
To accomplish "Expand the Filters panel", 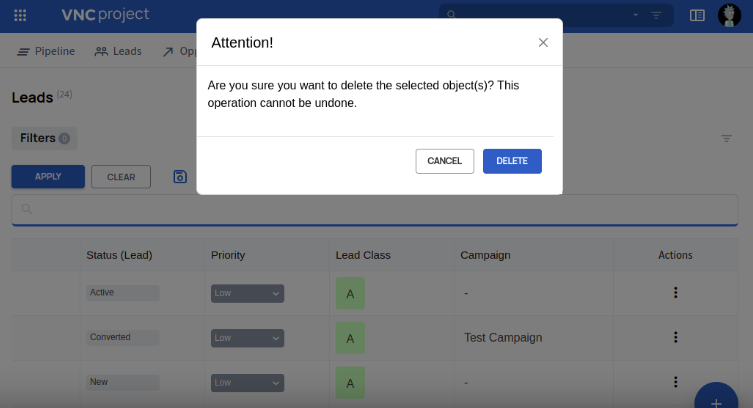I will (x=44, y=138).
